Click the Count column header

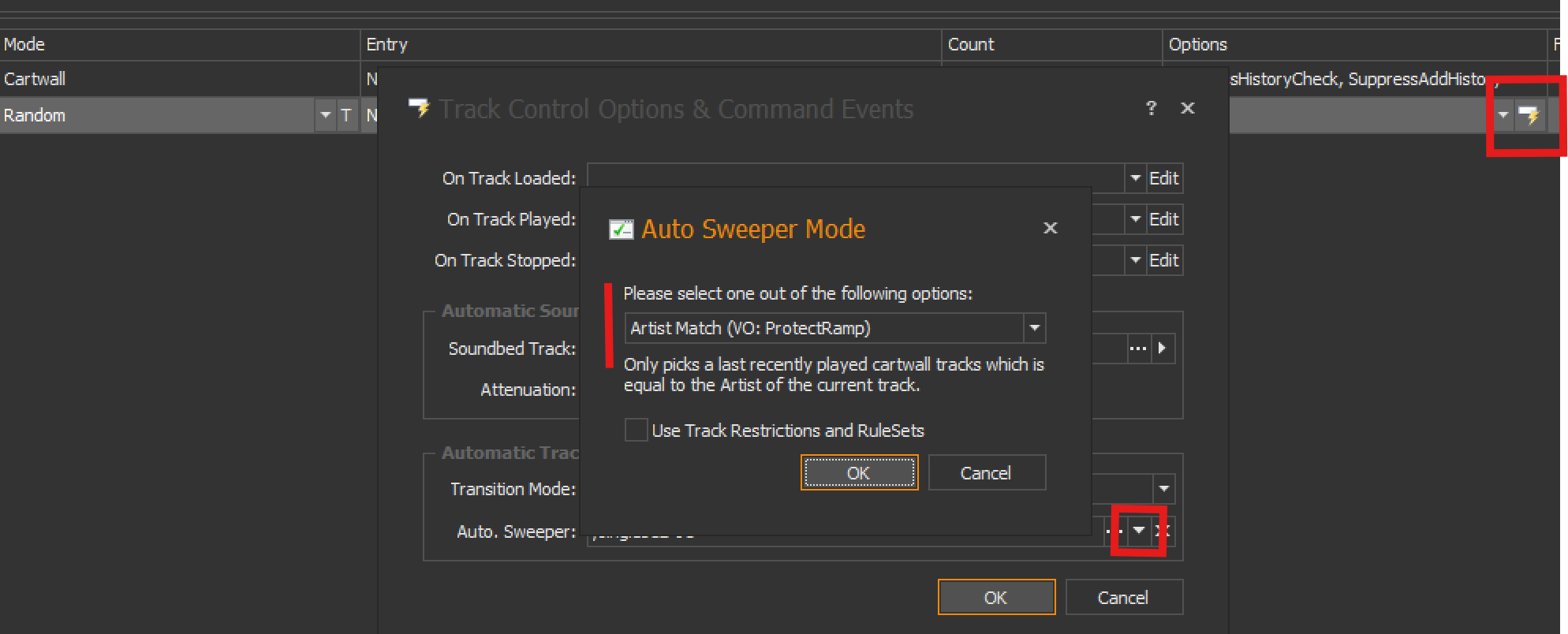pos(1050,45)
